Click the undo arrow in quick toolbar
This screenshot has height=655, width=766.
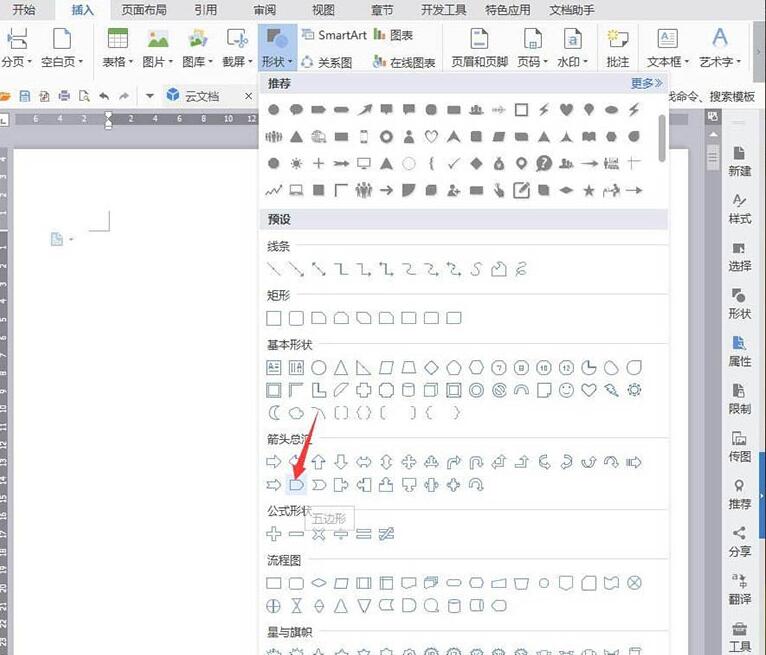click(104, 96)
